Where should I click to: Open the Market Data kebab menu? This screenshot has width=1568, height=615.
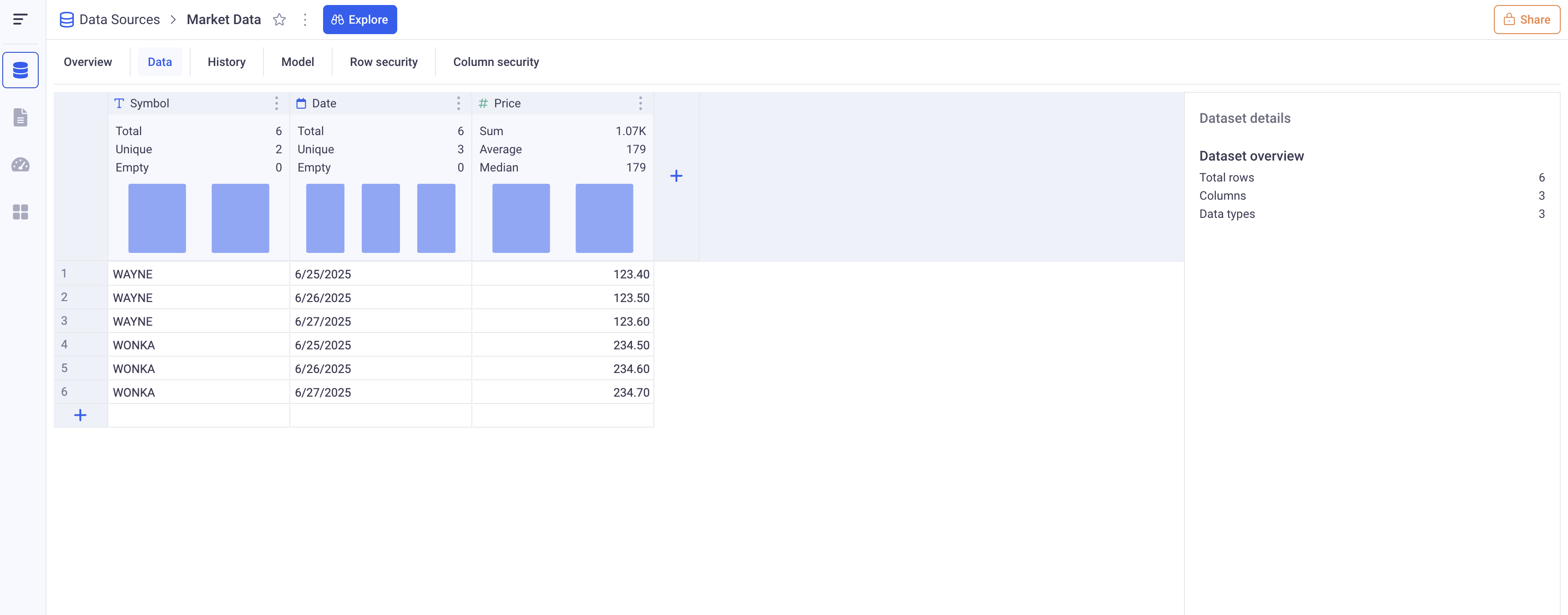(x=305, y=20)
